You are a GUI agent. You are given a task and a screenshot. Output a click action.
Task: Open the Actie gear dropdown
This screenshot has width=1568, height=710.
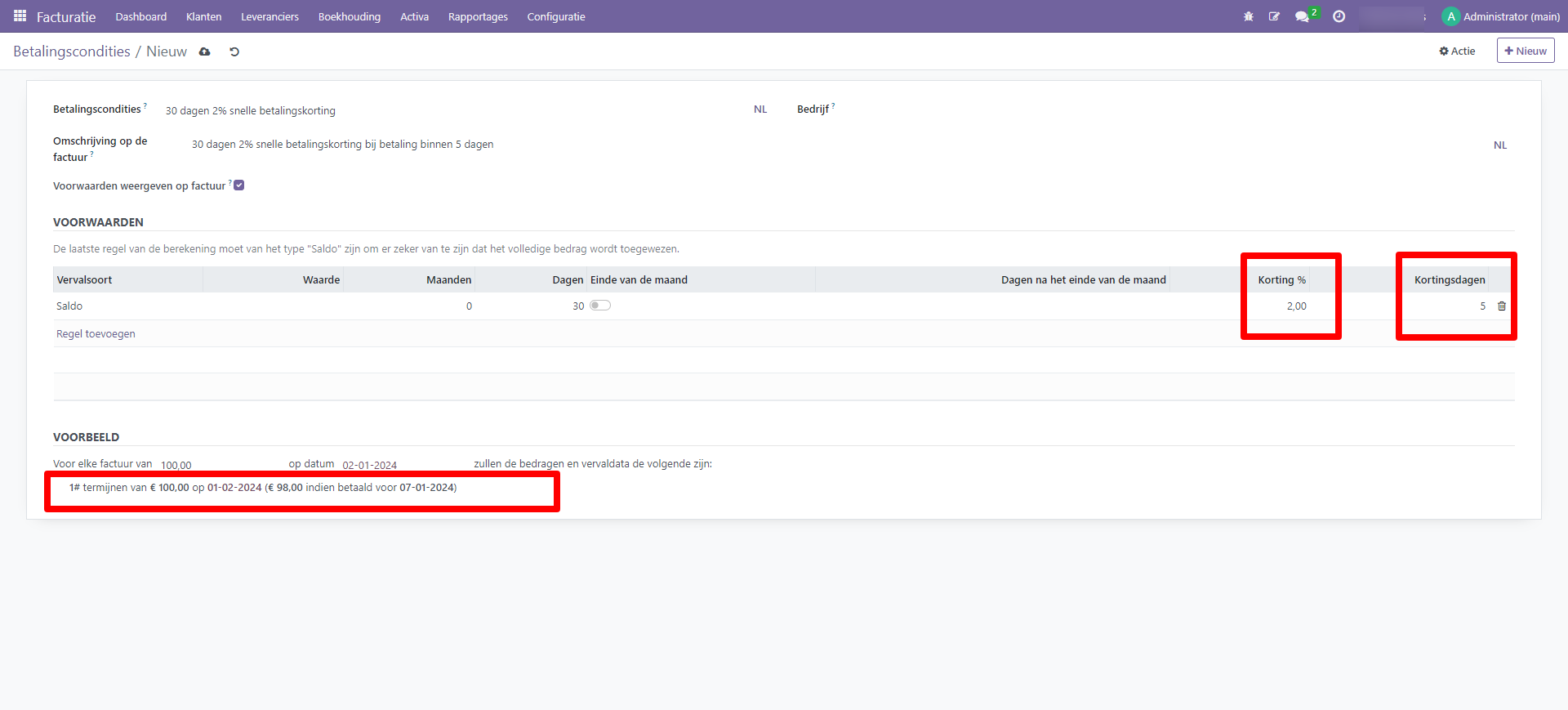tap(1457, 51)
